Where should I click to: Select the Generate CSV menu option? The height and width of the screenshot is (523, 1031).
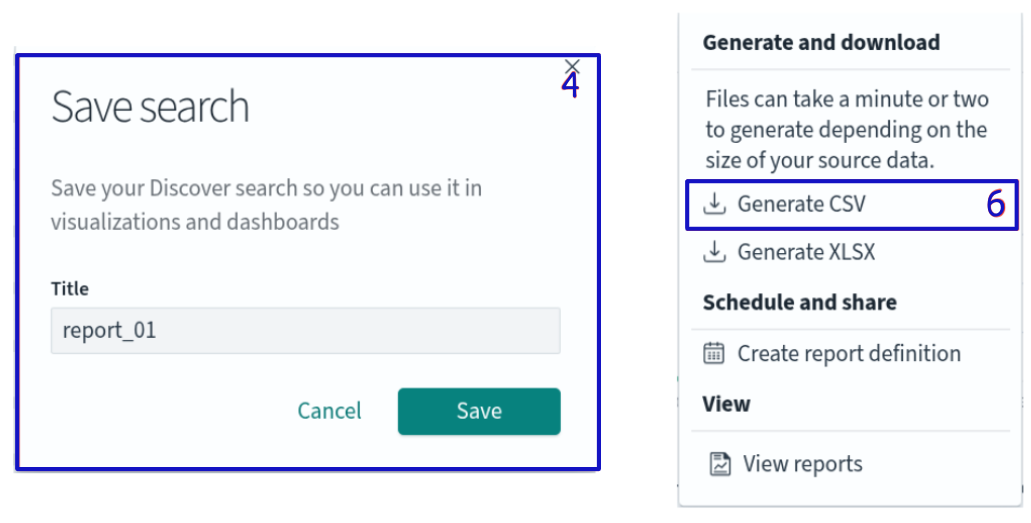[x=801, y=204]
